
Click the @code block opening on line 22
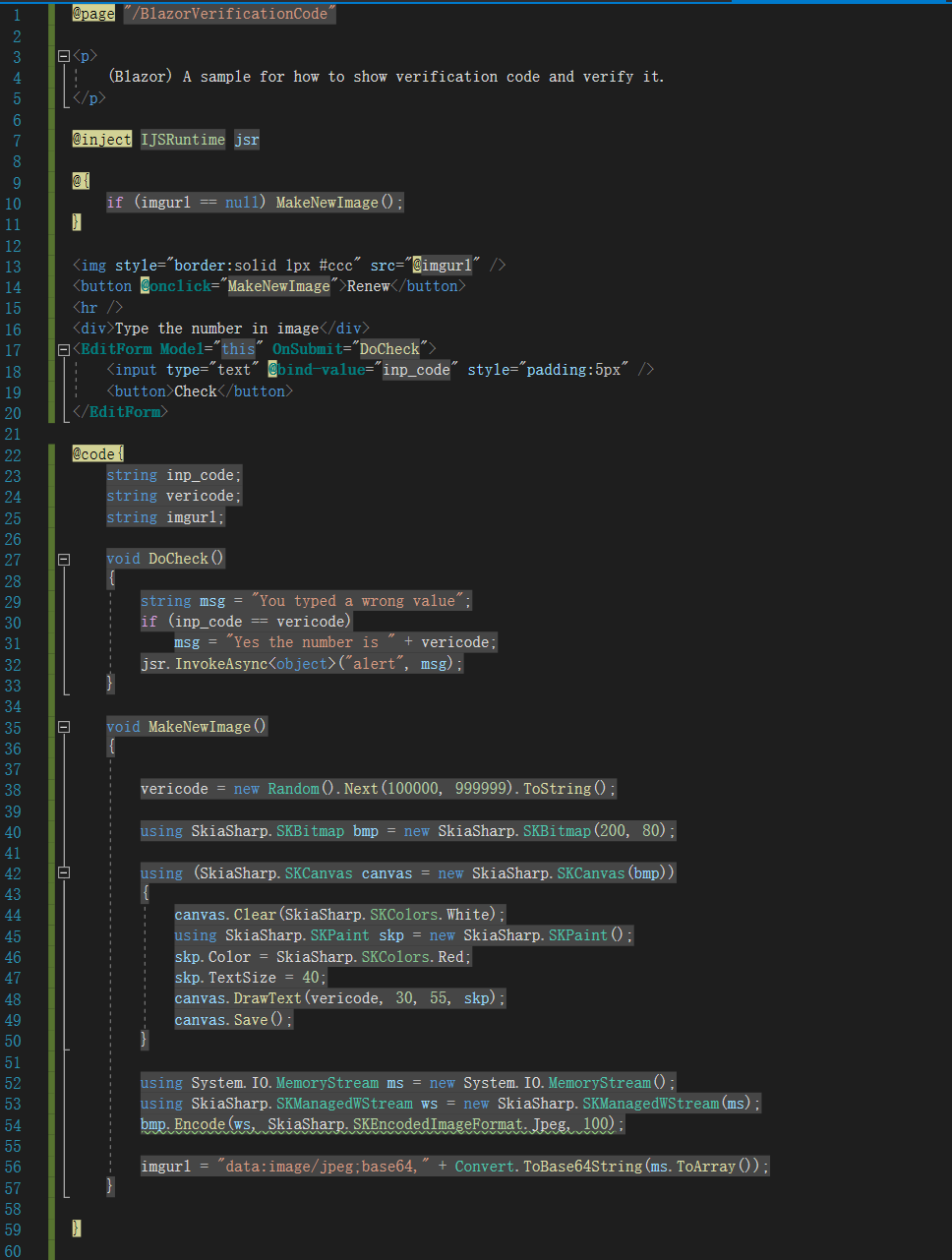(x=95, y=453)
